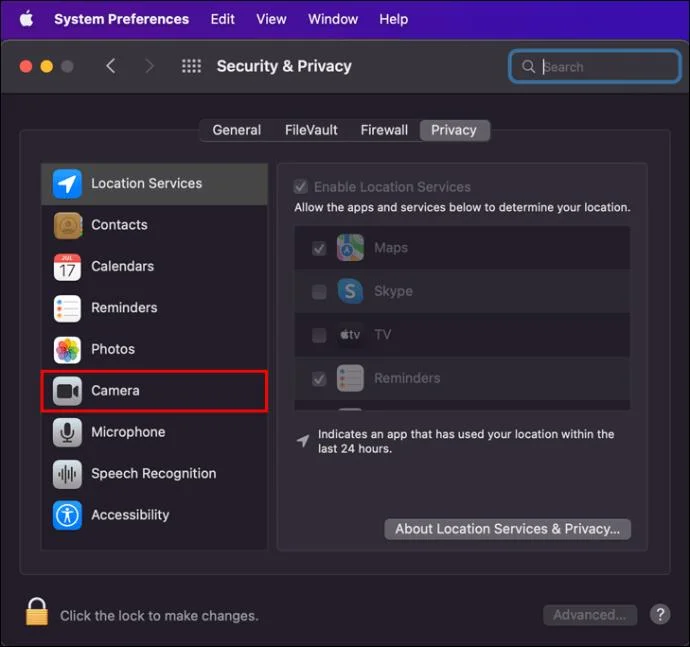Open the Apple menu

pyautogui.click(x=26, y=19)
